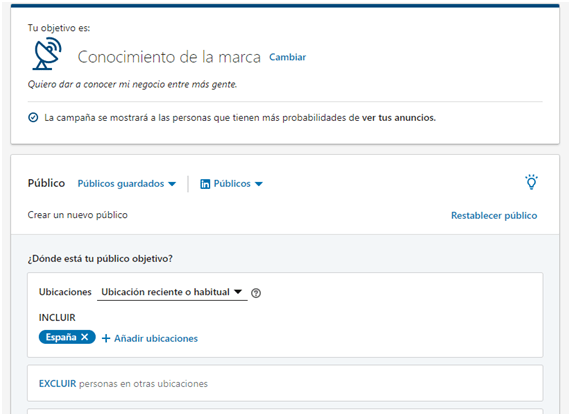Click the Conocimiento de la marca heading
The width and height of the screenshot is (571, 416).
pos(169,57)
